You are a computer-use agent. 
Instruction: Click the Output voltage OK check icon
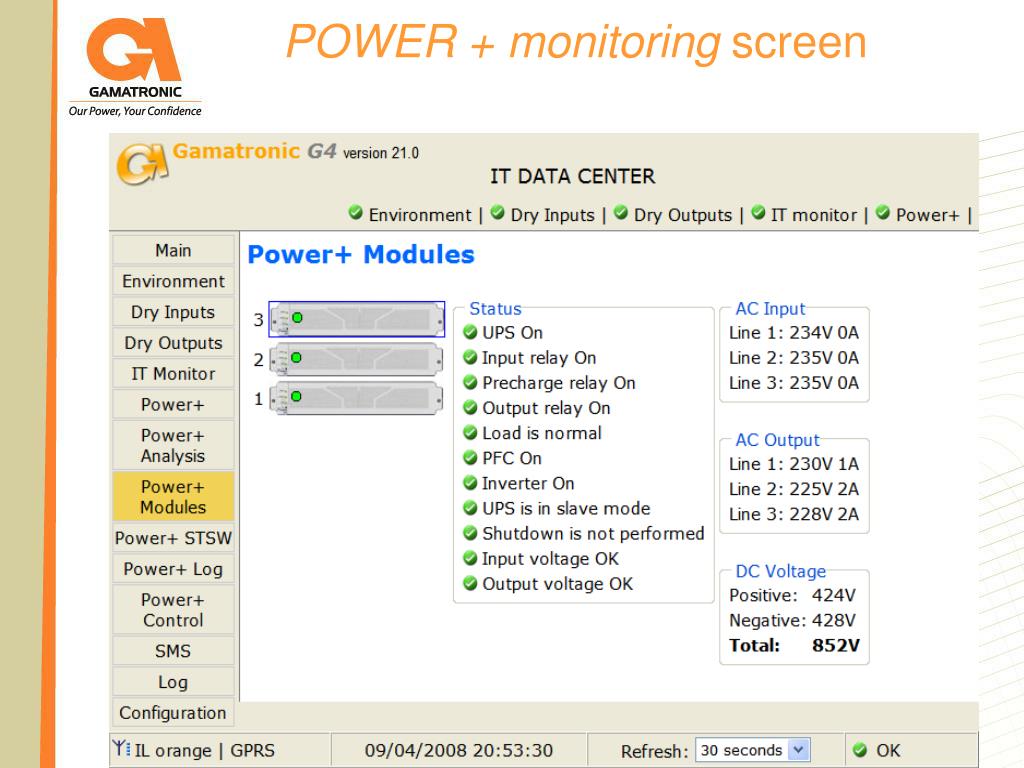[470, 583]
